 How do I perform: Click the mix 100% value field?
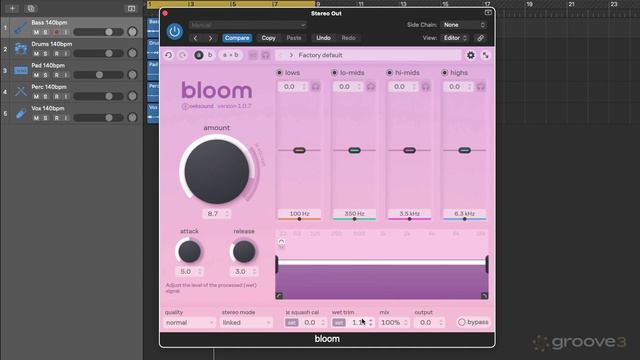[394, 322]
